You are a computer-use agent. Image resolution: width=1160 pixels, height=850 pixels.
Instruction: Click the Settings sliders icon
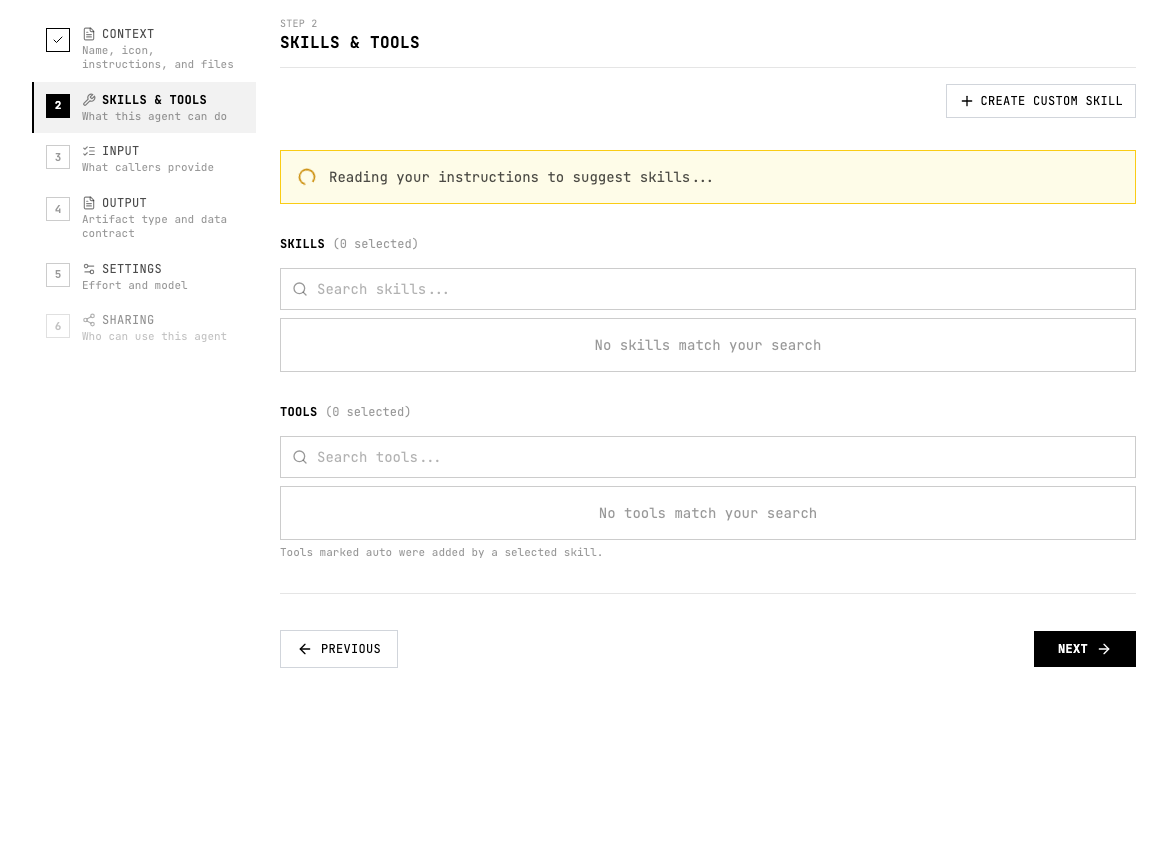tap(89, 268)
